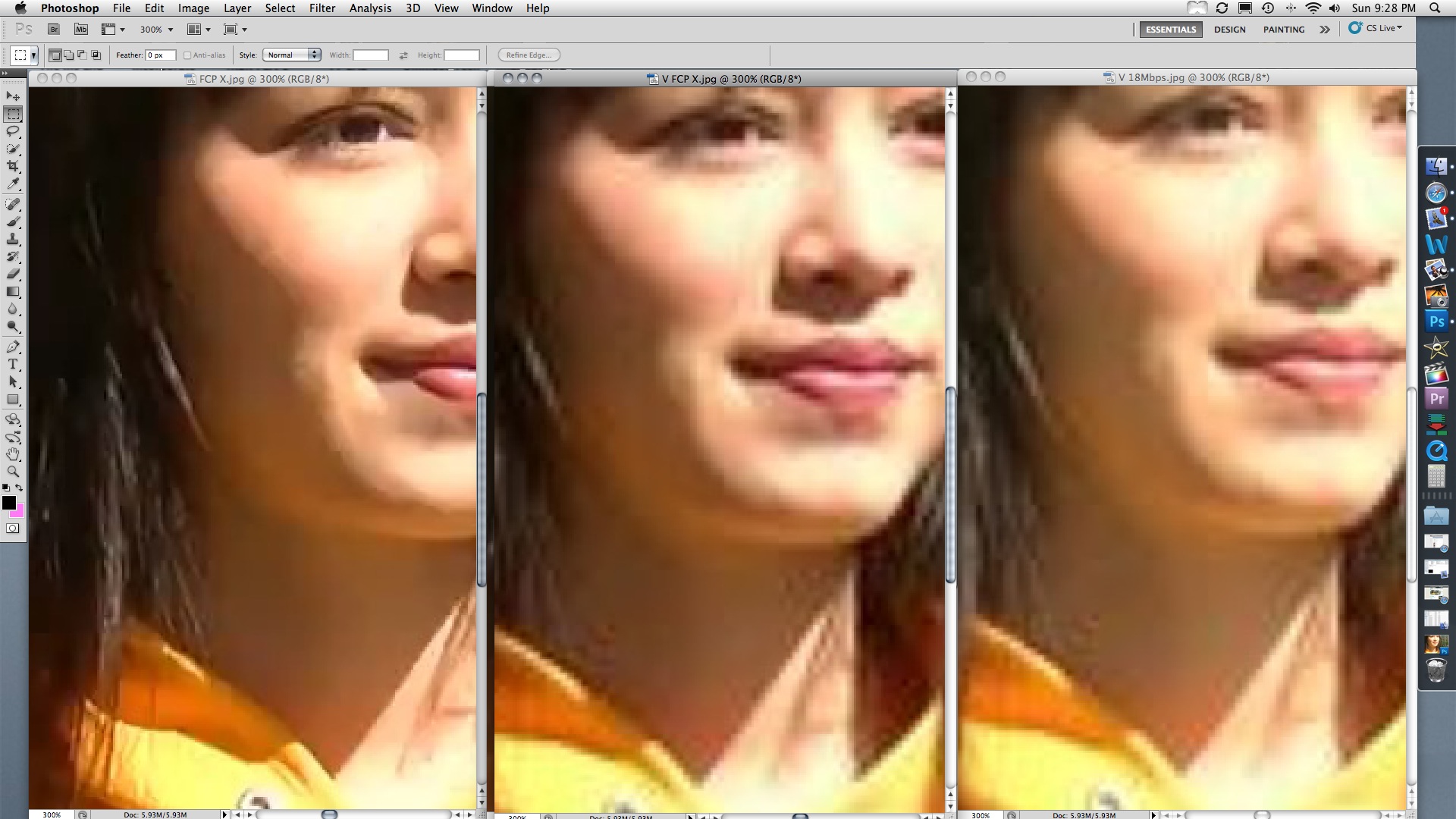Open the Style dropdown set to Normal
The height and width of the screenshot is (819, 1456).
click(292, 55)
